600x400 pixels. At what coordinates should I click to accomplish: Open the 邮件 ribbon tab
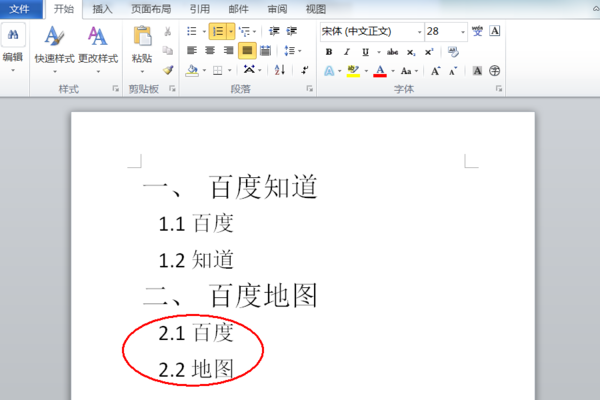(238, 9)
